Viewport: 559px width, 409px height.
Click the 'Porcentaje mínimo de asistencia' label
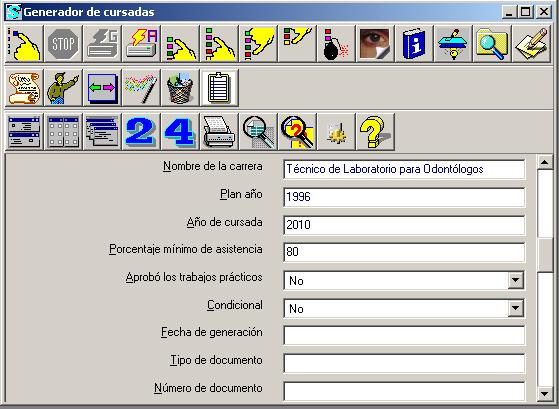[x=186, y=250]
